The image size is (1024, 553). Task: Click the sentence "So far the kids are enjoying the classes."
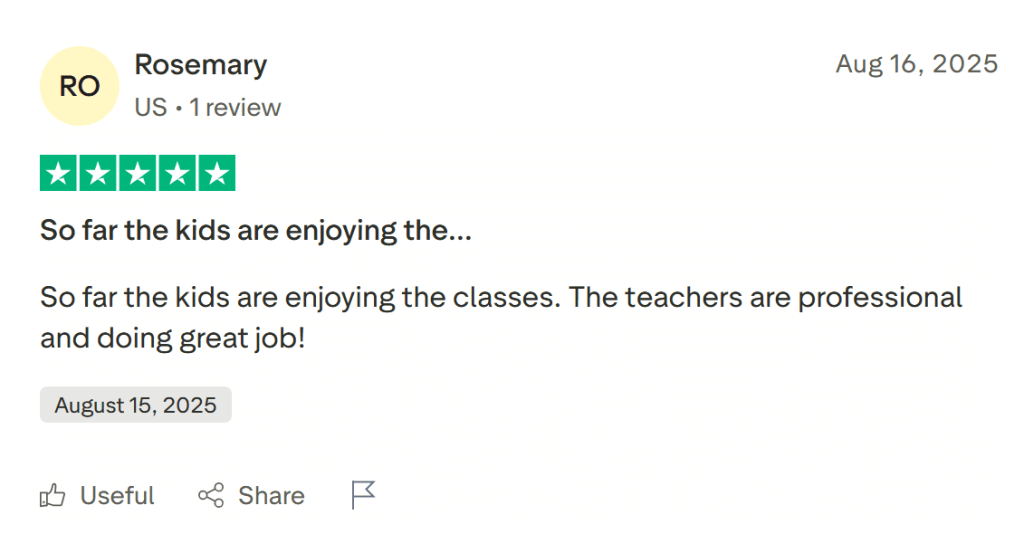point(300,298)
